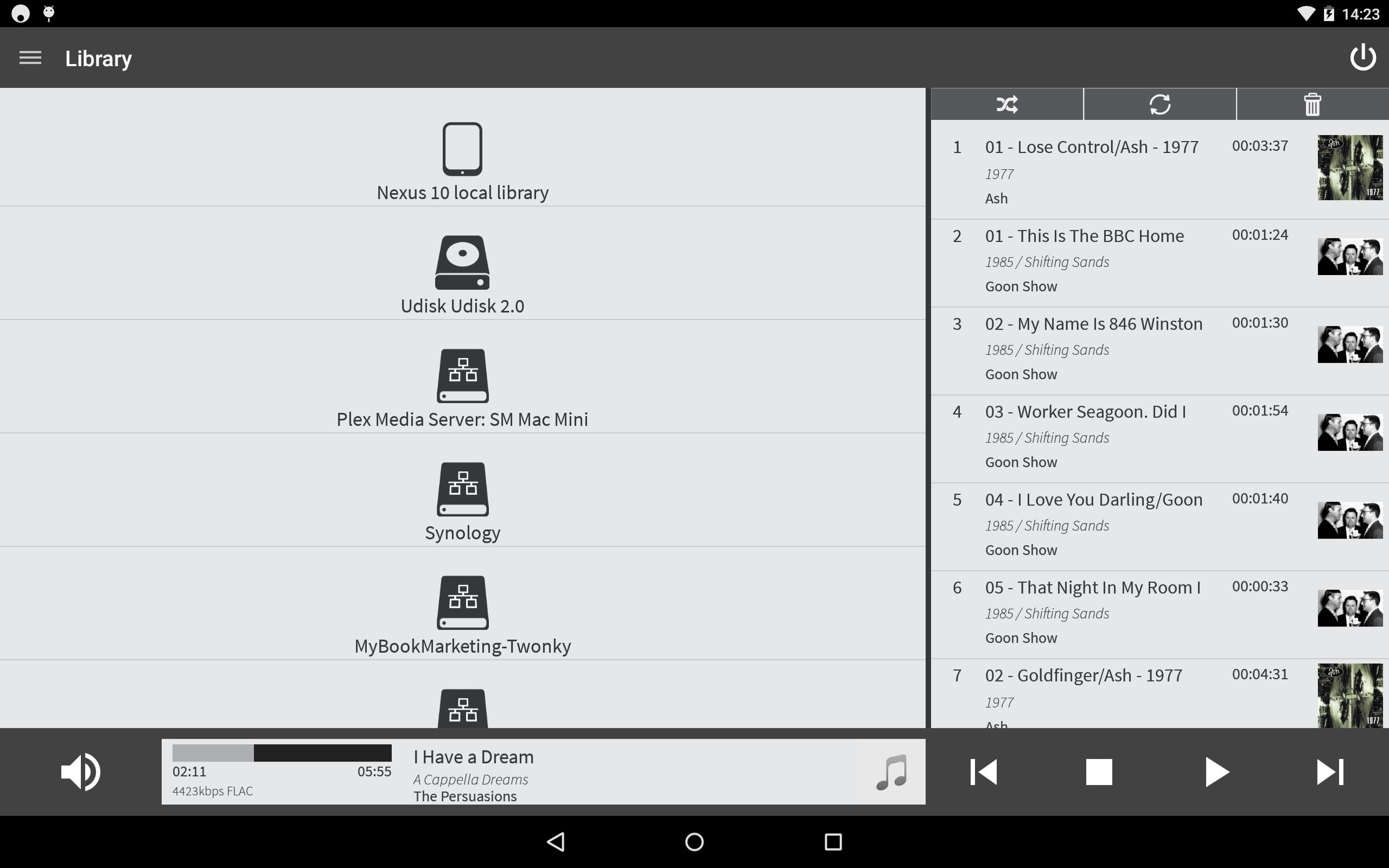This screenshot has width=1389, height=868.
Task: Clear the queue with the trash icon
Action: click(x=1312, y=105)
